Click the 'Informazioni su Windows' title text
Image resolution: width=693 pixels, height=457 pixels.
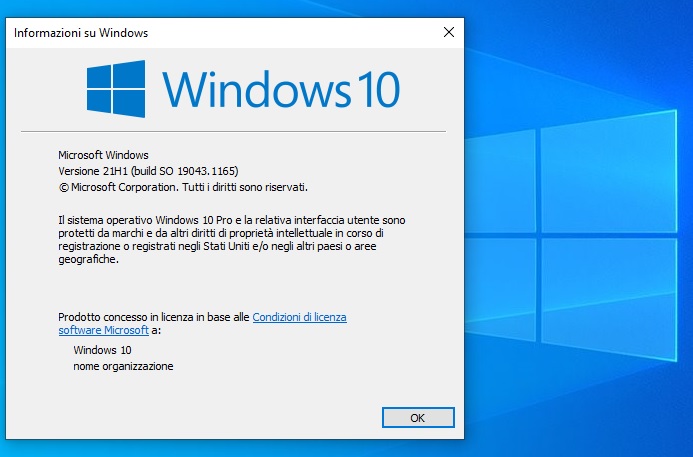(81, 33)
